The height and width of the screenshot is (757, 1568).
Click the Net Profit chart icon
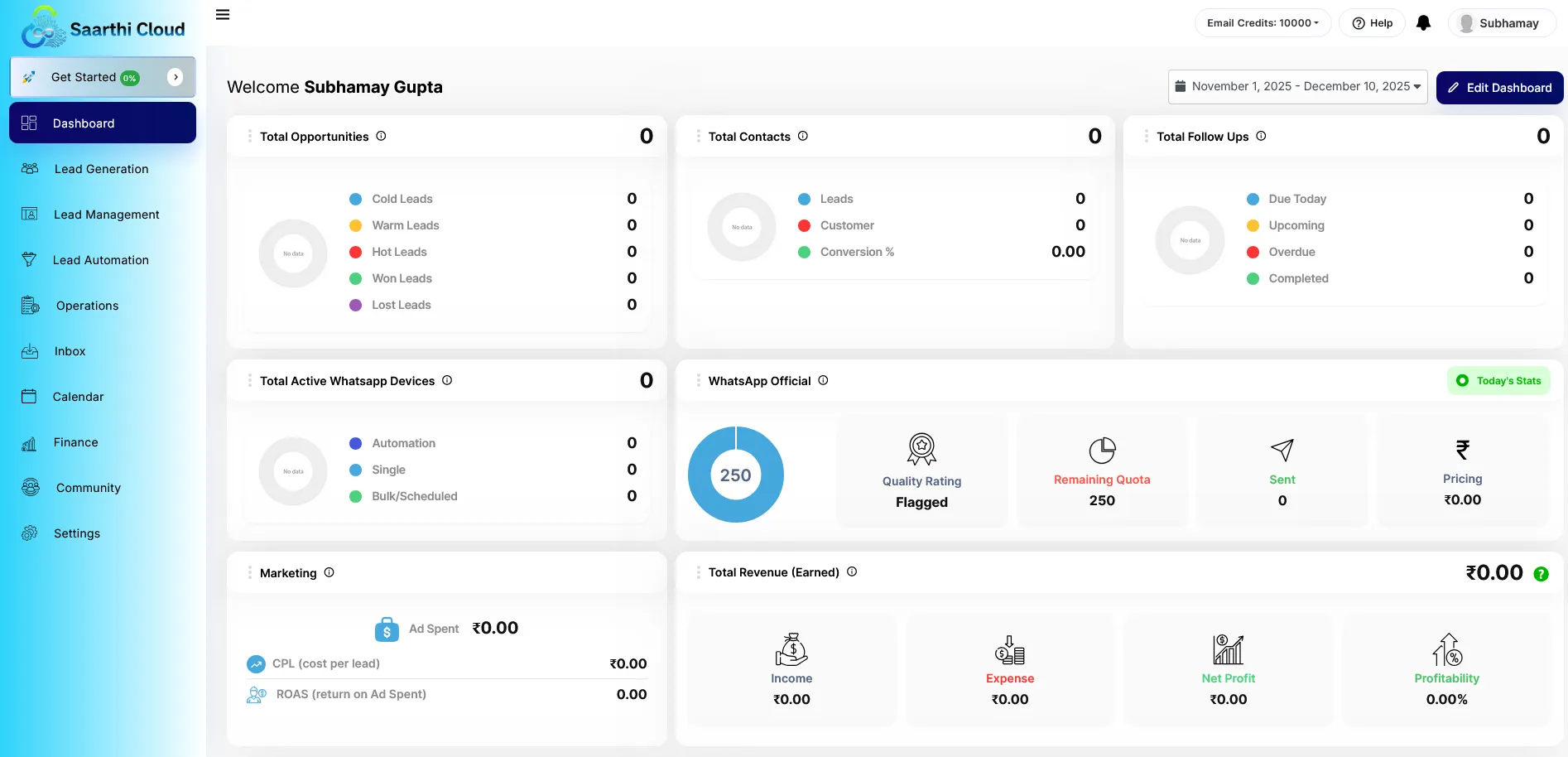point(1228,649)
